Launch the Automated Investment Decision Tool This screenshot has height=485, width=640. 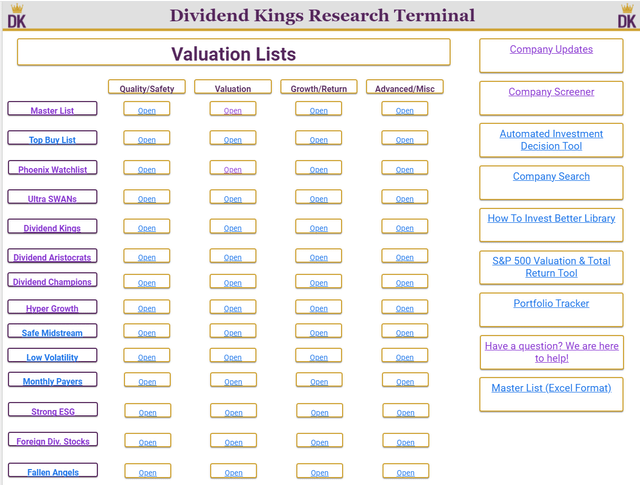[x=551, y=140]
